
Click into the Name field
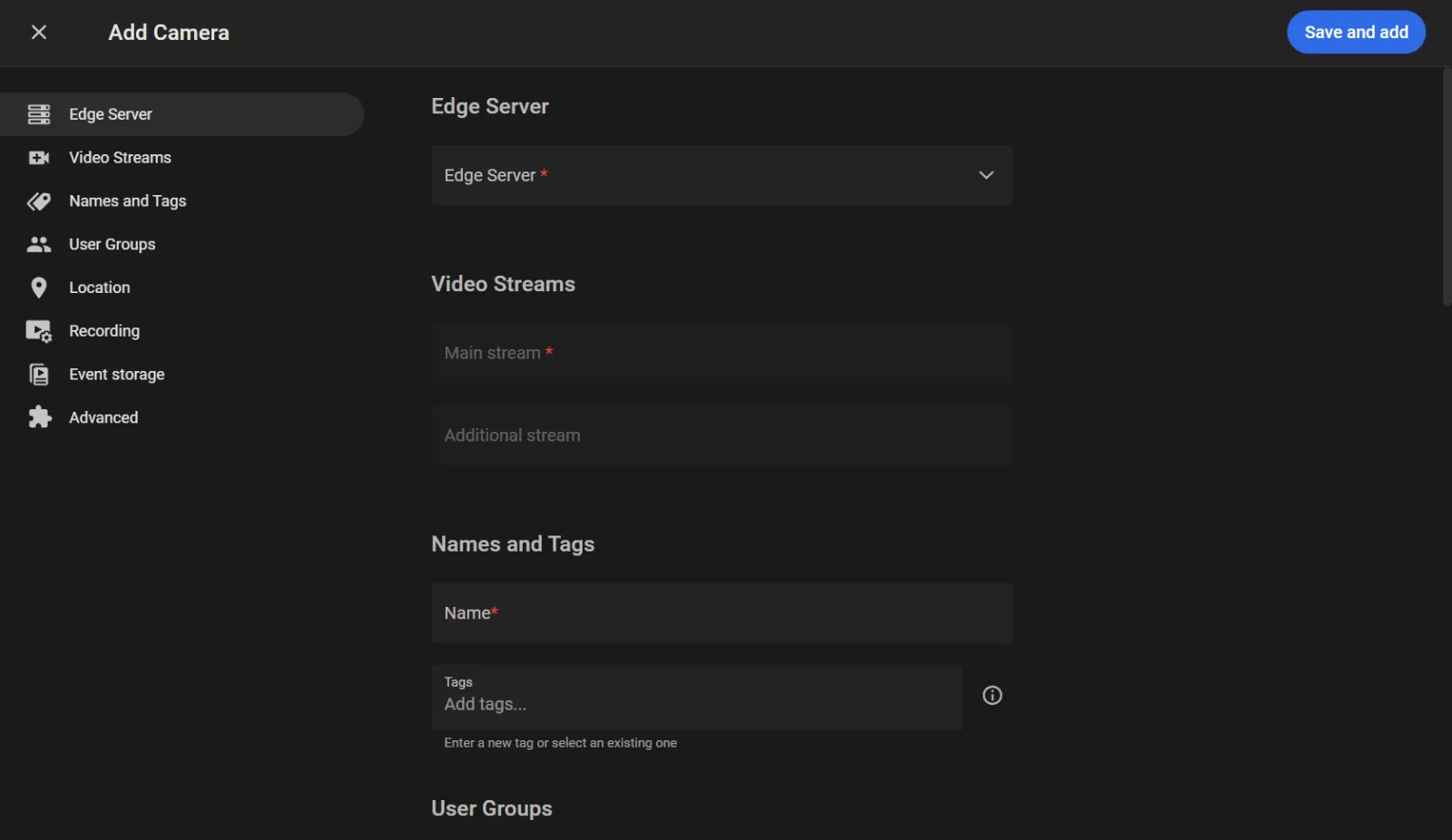pos(721,613)
